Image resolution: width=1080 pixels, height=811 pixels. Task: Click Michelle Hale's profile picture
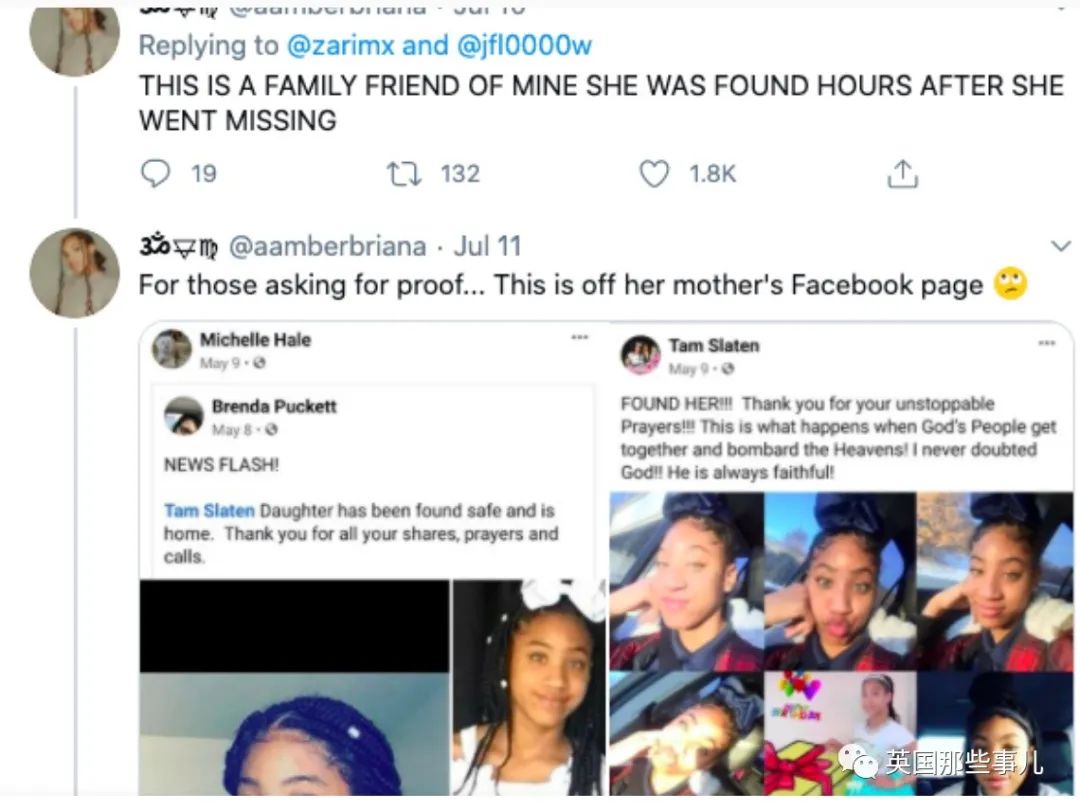(x=172, y=349)
